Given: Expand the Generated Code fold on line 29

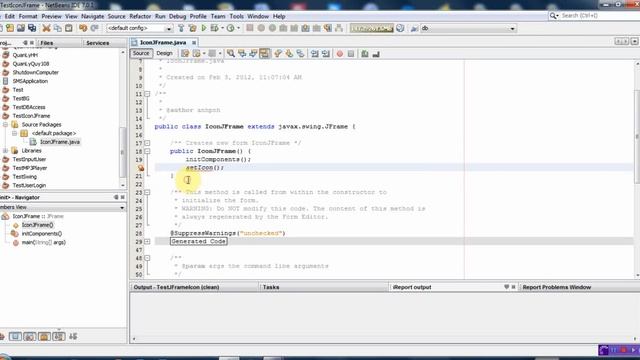Looking at the screenshot, I should tap(147, 242).
